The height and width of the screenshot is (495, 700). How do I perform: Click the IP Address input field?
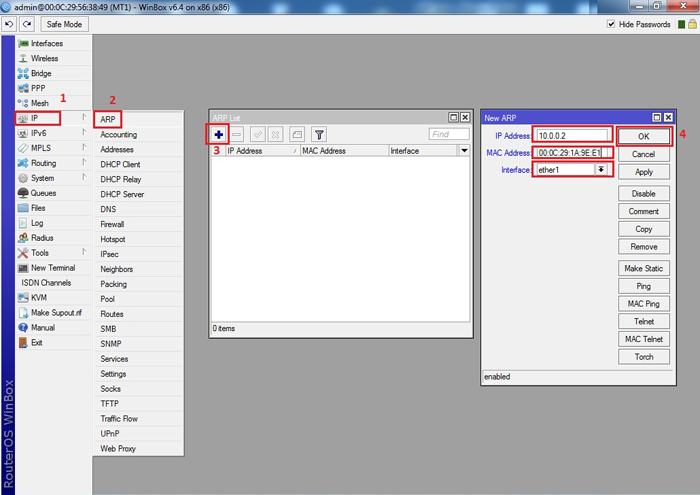pos(572,135)
